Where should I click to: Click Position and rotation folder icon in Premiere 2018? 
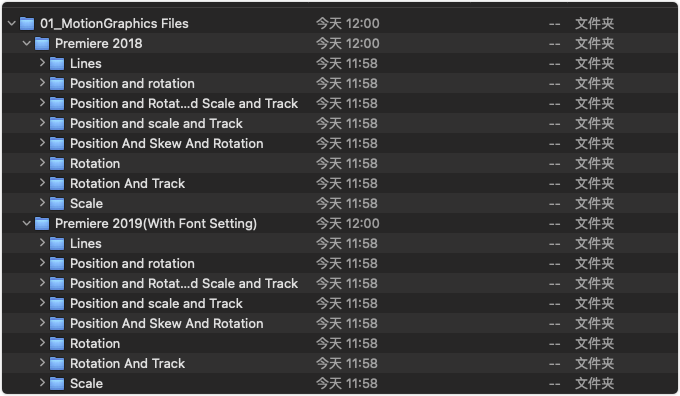coord(57,83)
